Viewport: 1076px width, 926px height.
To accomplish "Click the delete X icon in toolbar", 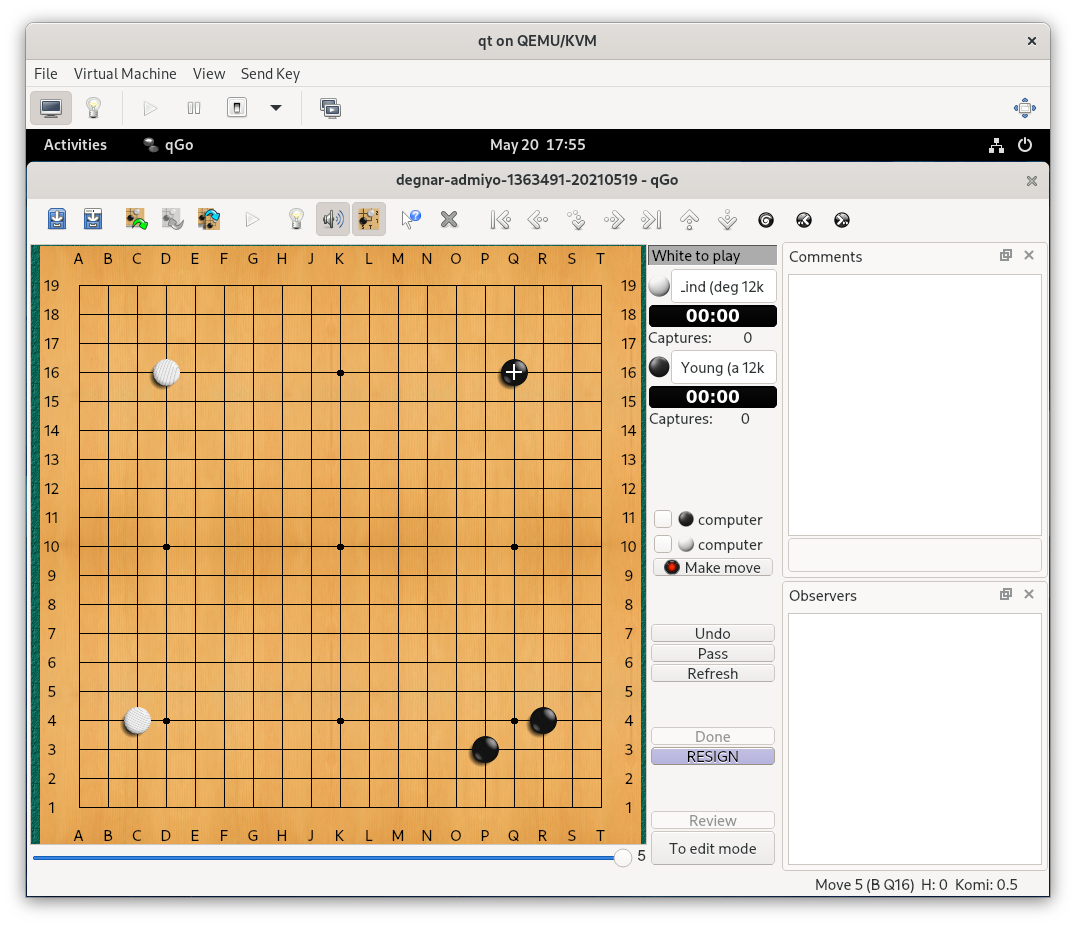I will coord(449,219).
